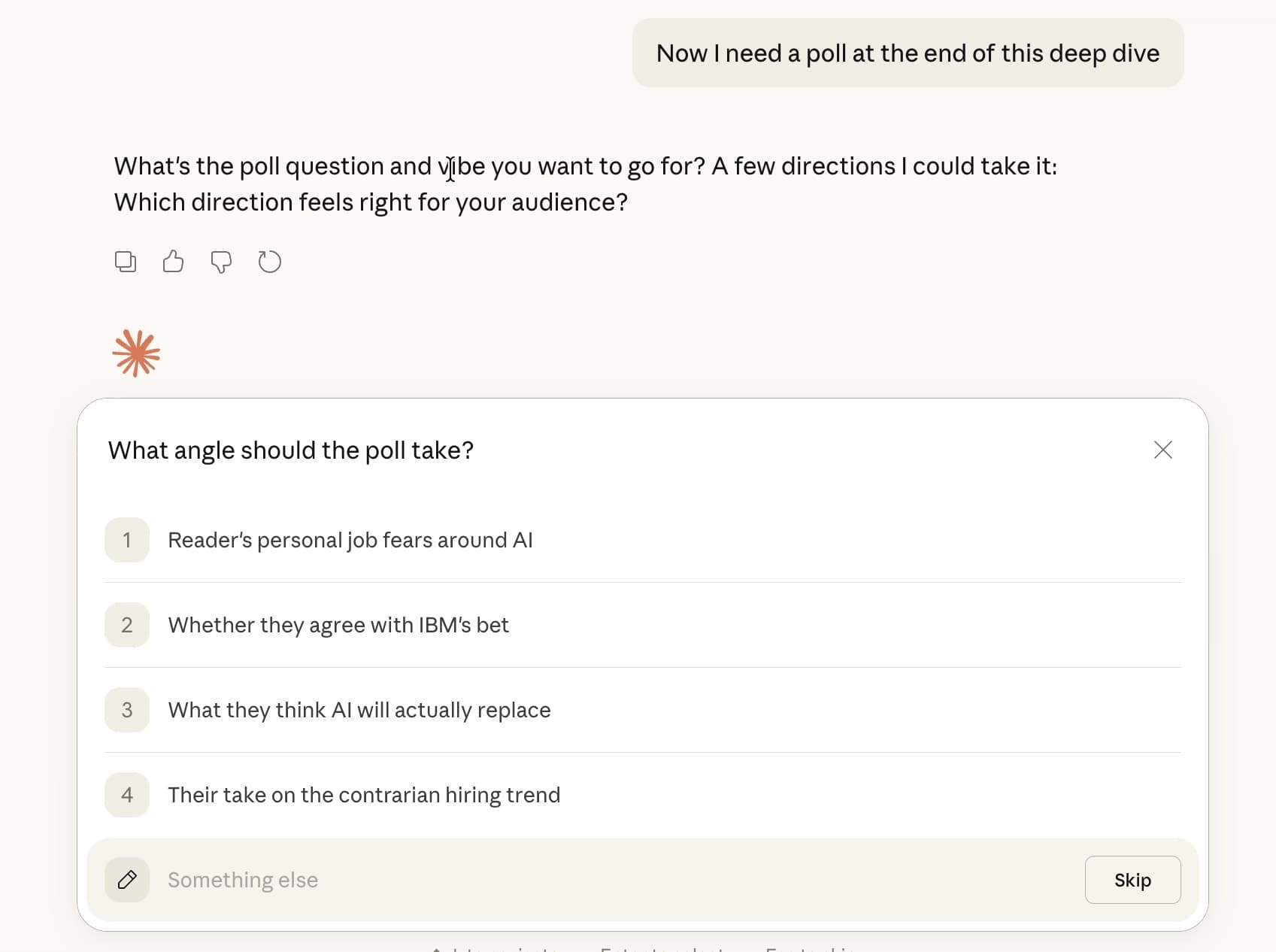Image resolution: width=1276 pixels, height=952 pixels.
Task: Copy the assistant's response
Action: pyautogui.click(x=126, y=262)
